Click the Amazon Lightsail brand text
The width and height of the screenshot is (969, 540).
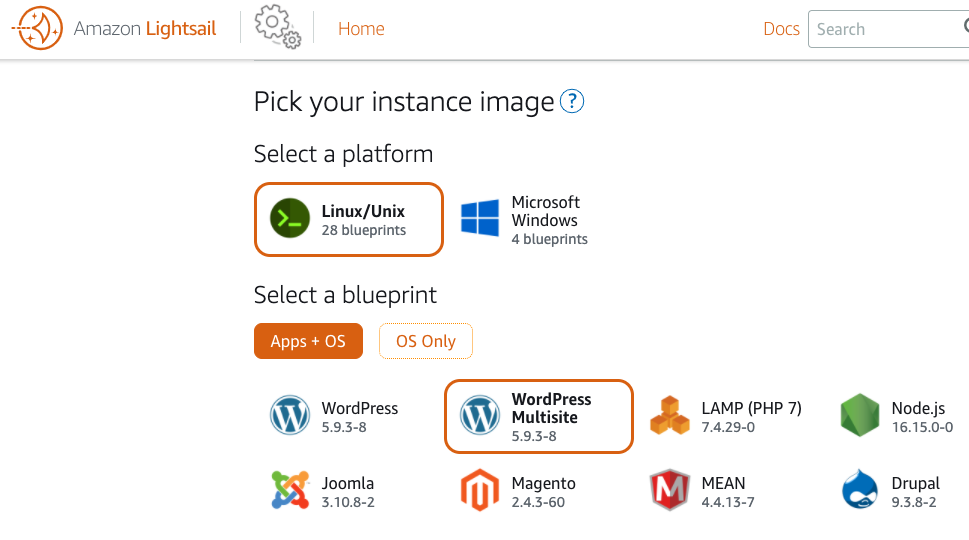click(x=145, y=28)
